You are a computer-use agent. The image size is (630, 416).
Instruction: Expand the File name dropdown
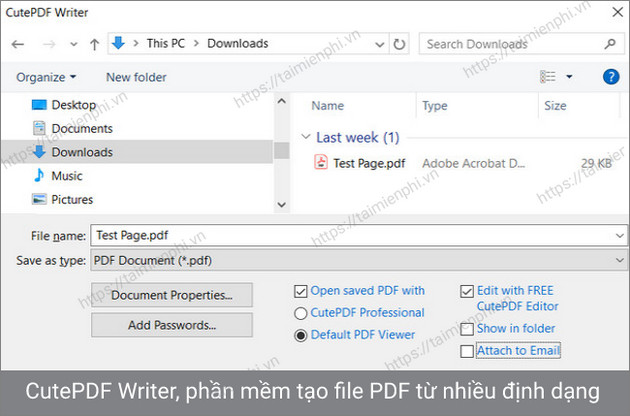click(x=620, y=236)
